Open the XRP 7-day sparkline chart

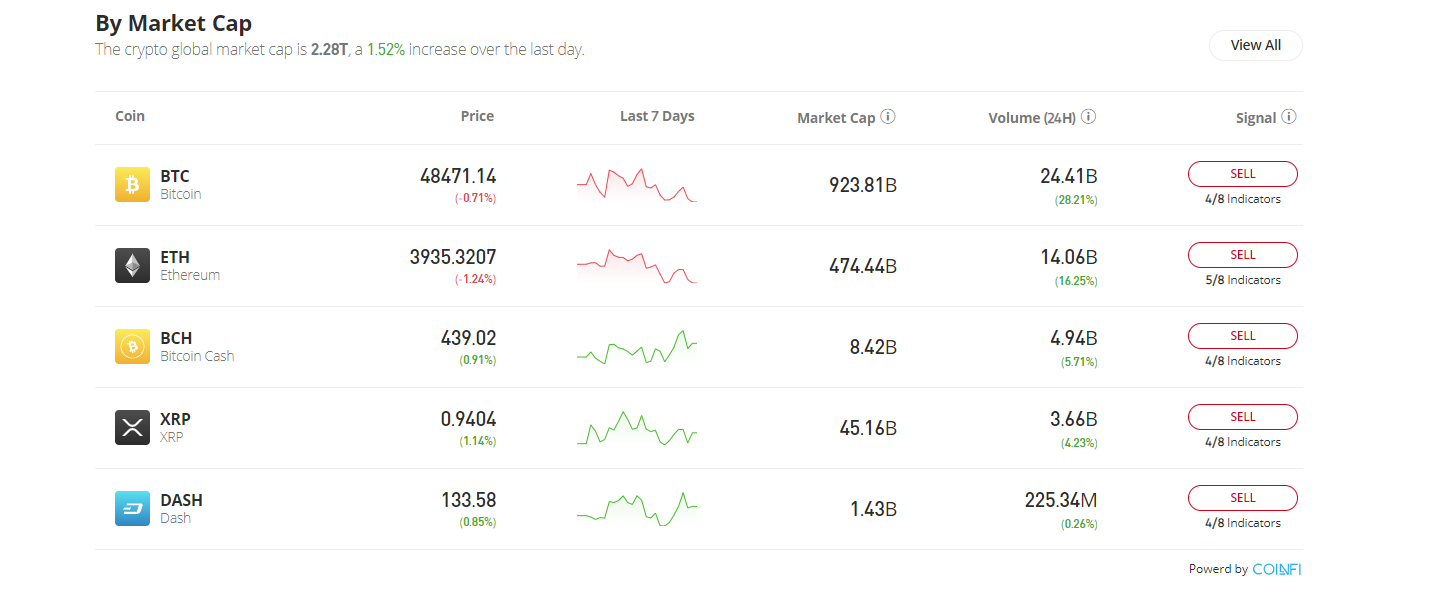pos(637,428)
